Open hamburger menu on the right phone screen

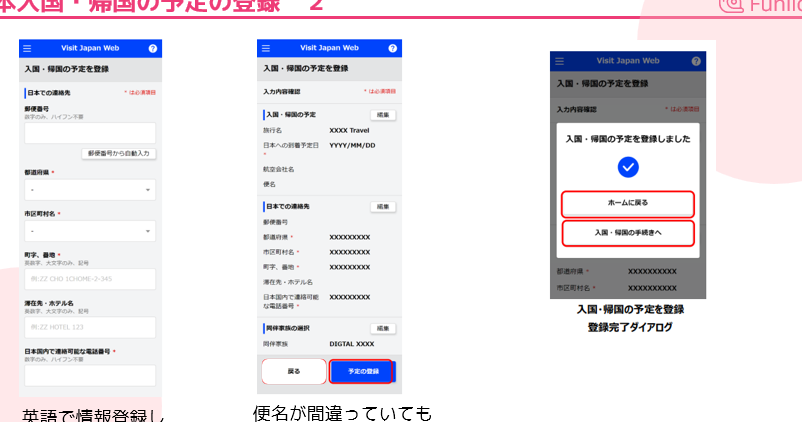point(559,61)
